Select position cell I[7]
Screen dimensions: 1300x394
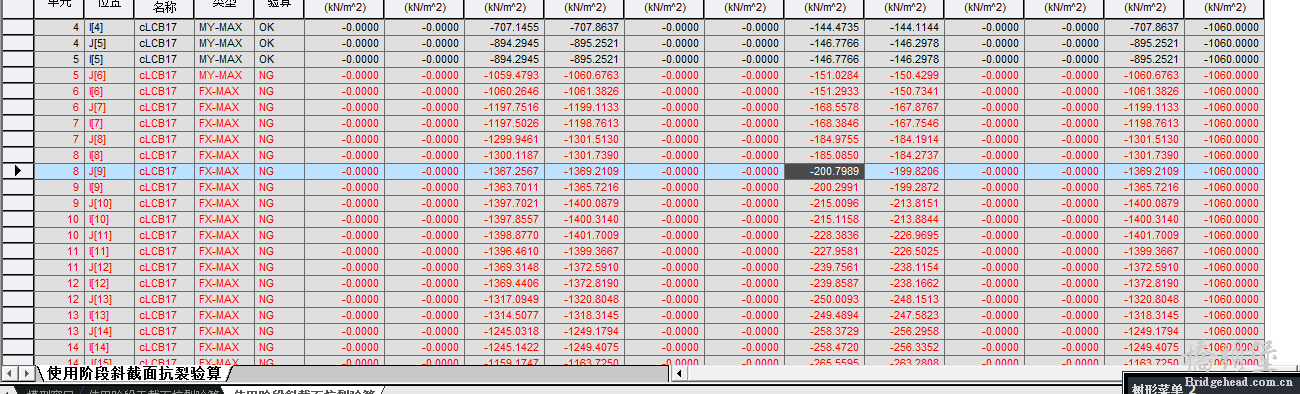click(x=110, y=123)
